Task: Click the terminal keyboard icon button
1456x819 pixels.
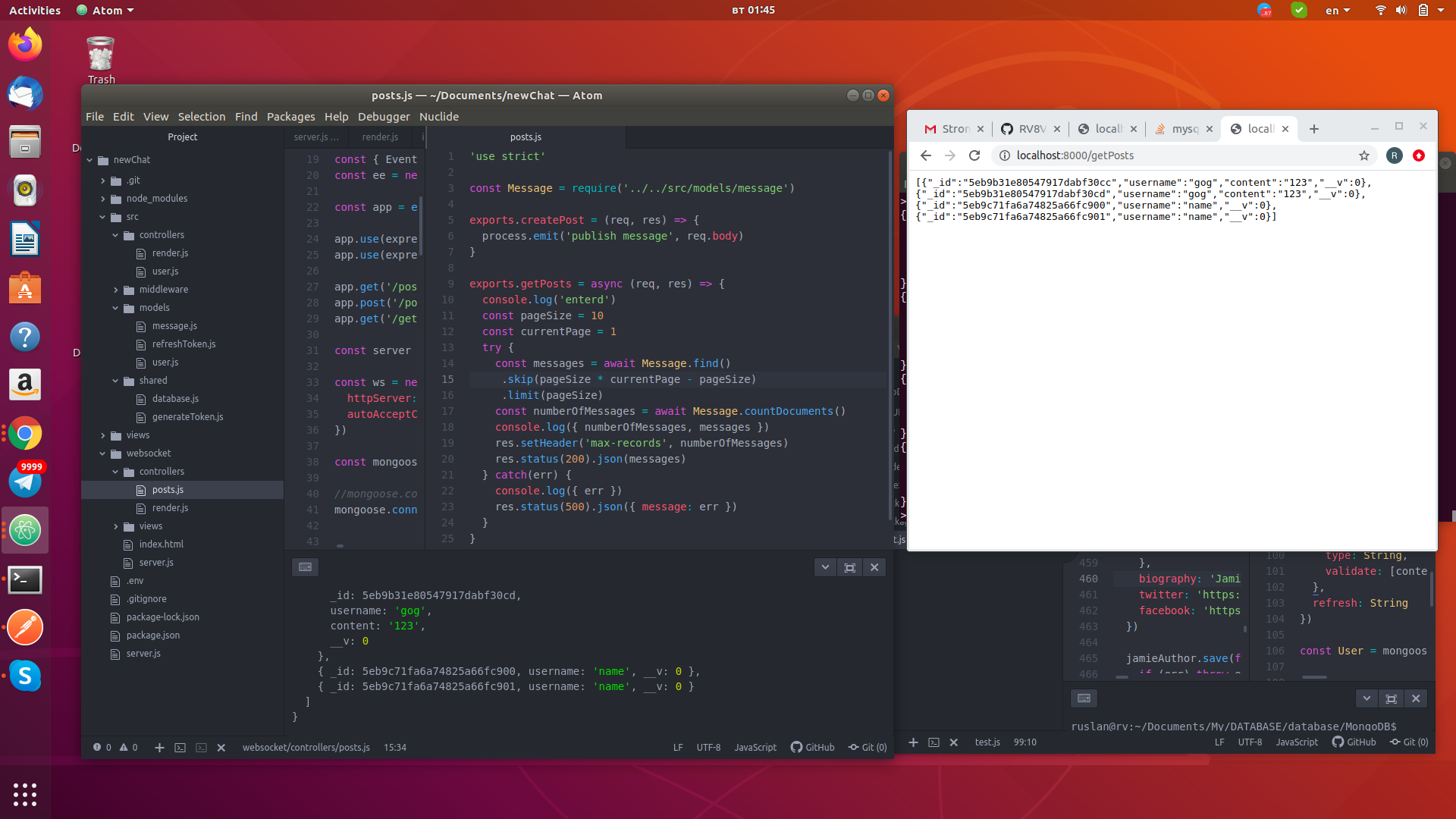Action: [x=305, y=567]
